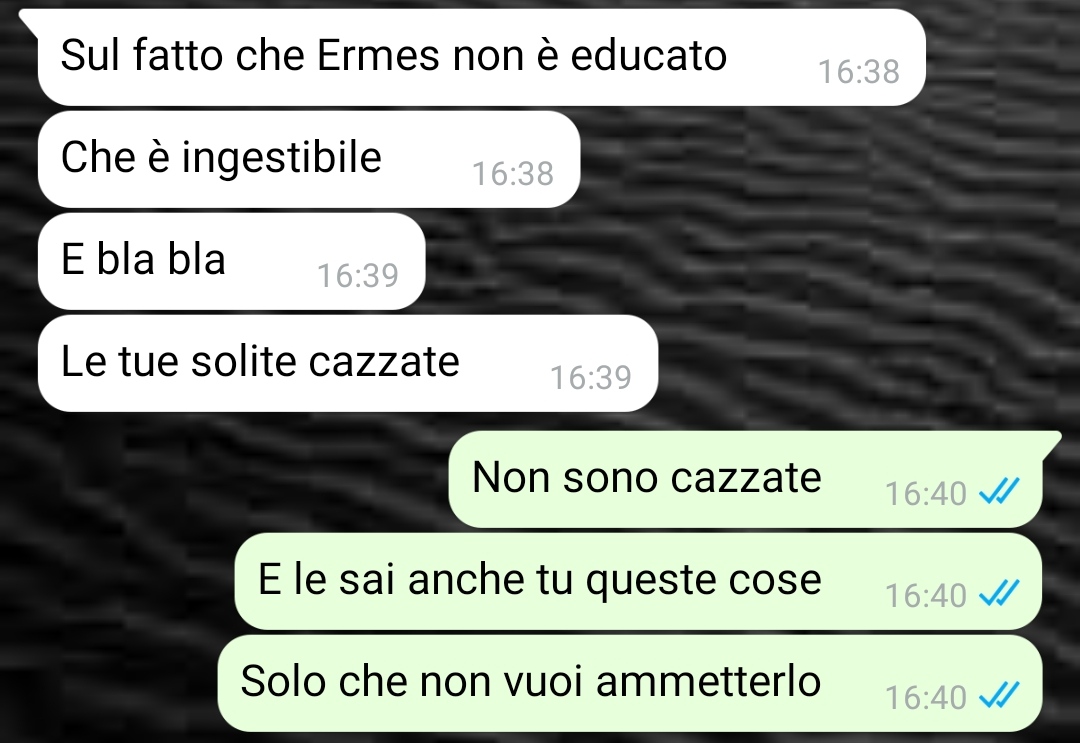Viewport: 1080px width, 743px height.
Task: Select the 'Che è ingestibile' message bubble
Action: click(309, 159)
